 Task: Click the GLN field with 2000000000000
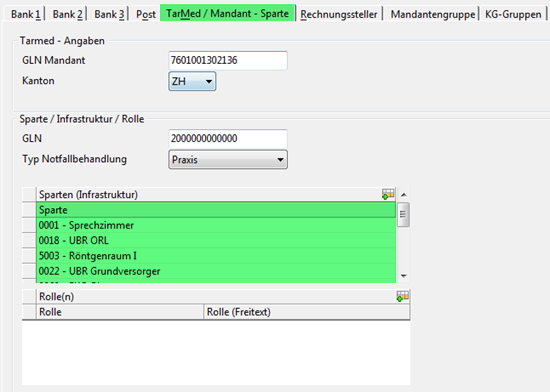point(228,138)
